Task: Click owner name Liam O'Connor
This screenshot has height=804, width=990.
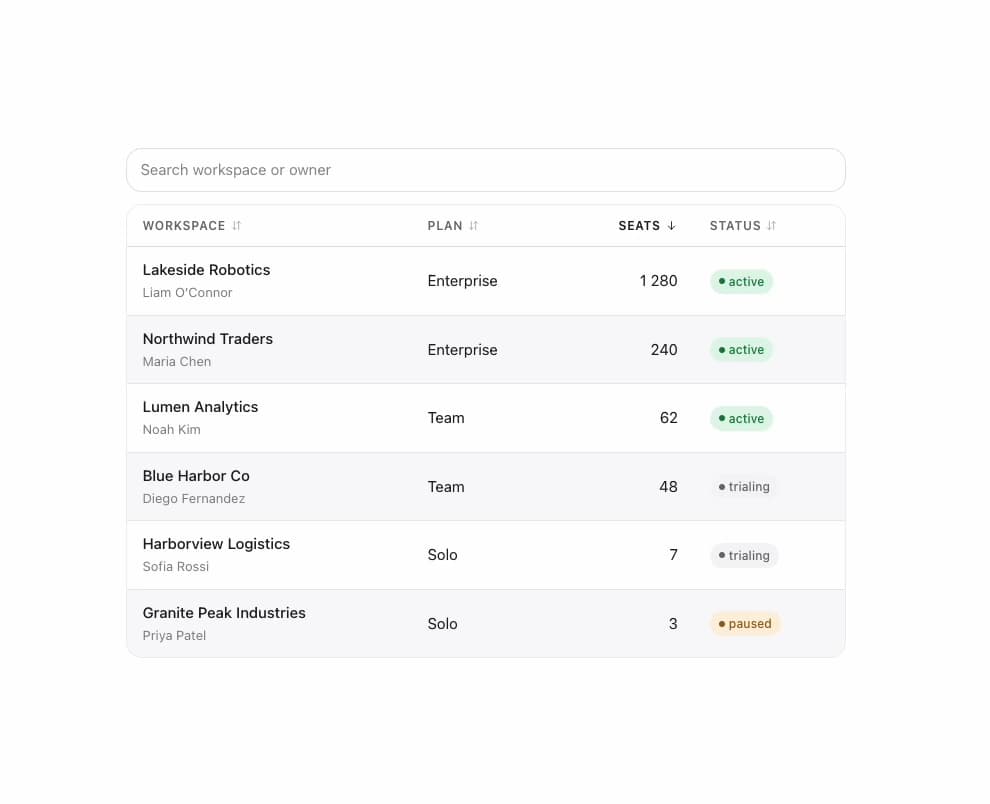Action: tap(188, 292)
